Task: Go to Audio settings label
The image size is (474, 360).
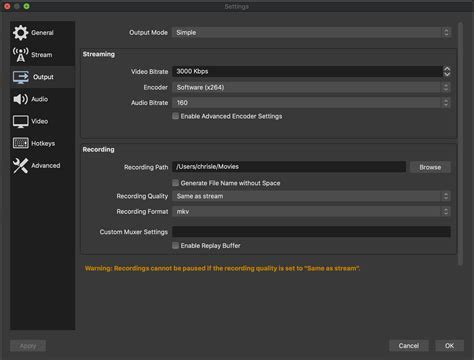Action: [x=40, y=99]
